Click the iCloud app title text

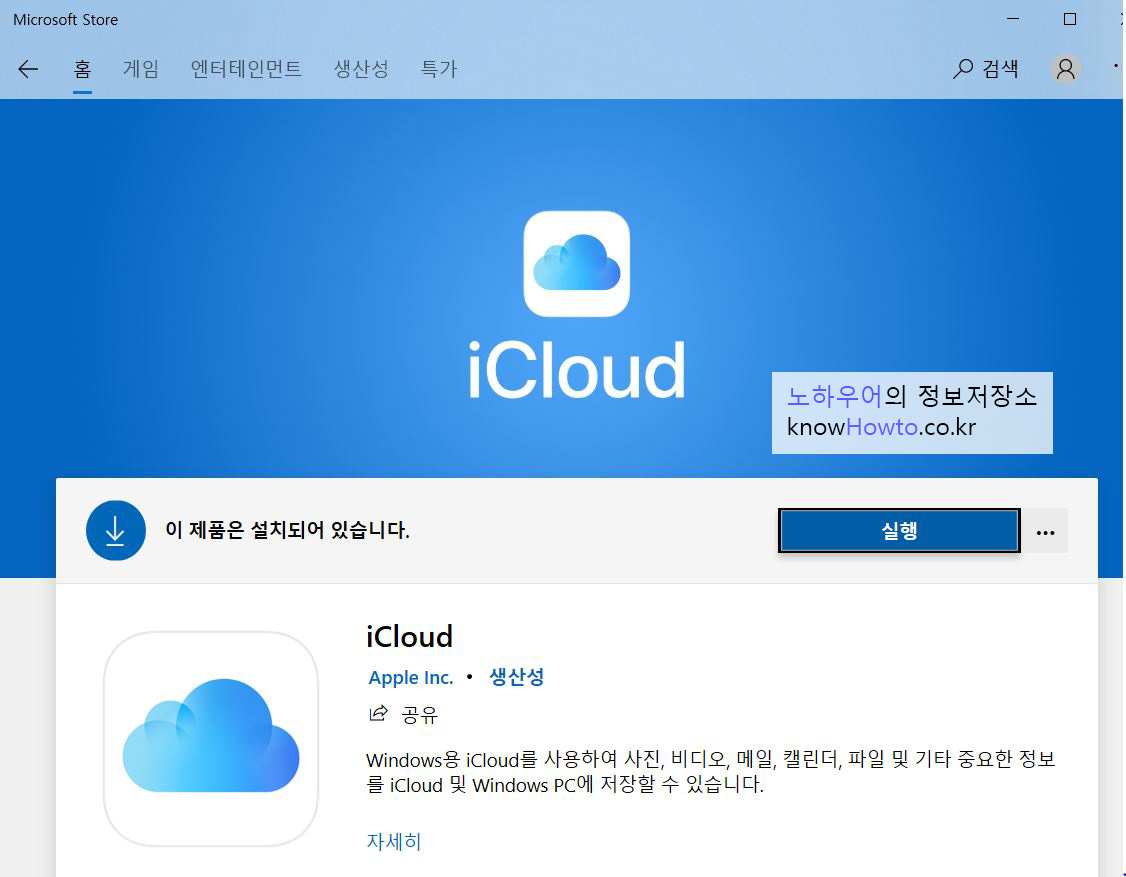(409, 636)
